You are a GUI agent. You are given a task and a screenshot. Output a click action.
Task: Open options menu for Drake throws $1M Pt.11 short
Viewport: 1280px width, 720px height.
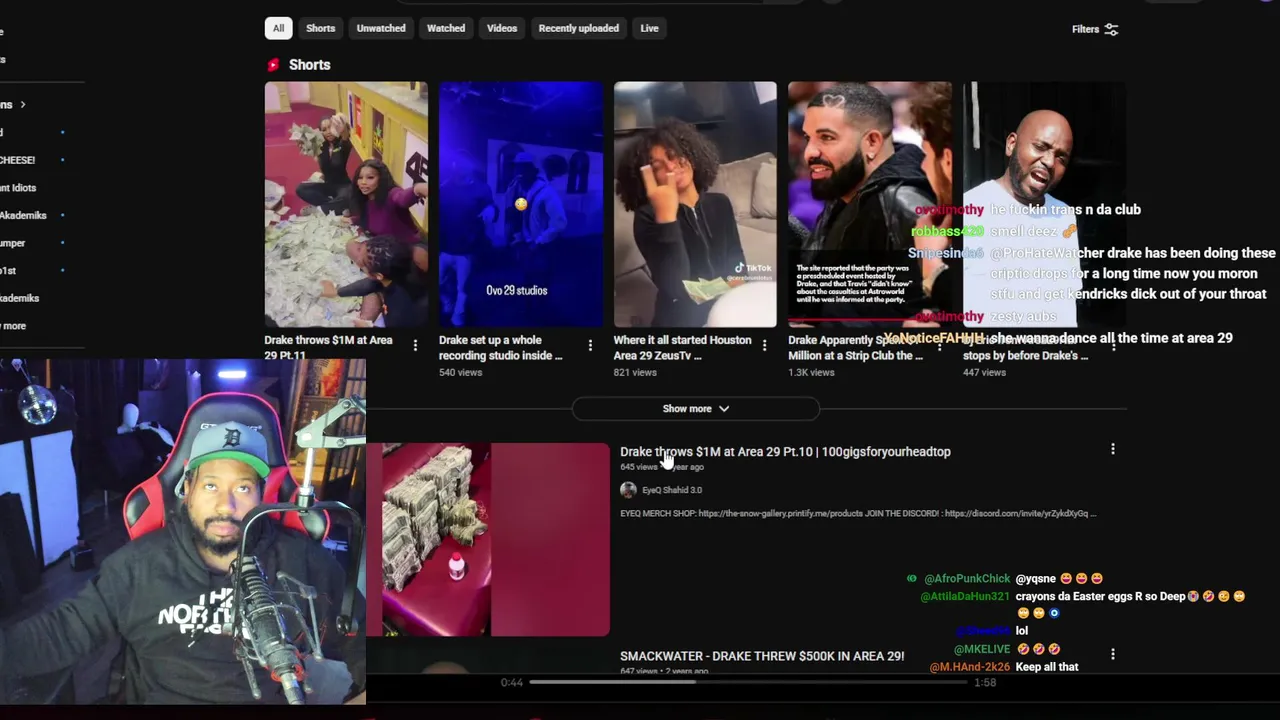pyautogui.click(x=415, y=345)
